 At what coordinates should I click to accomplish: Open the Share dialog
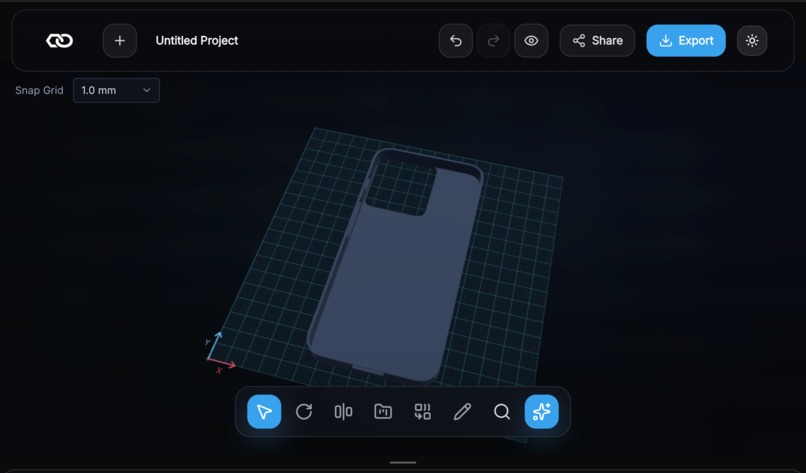pos(597,41)
